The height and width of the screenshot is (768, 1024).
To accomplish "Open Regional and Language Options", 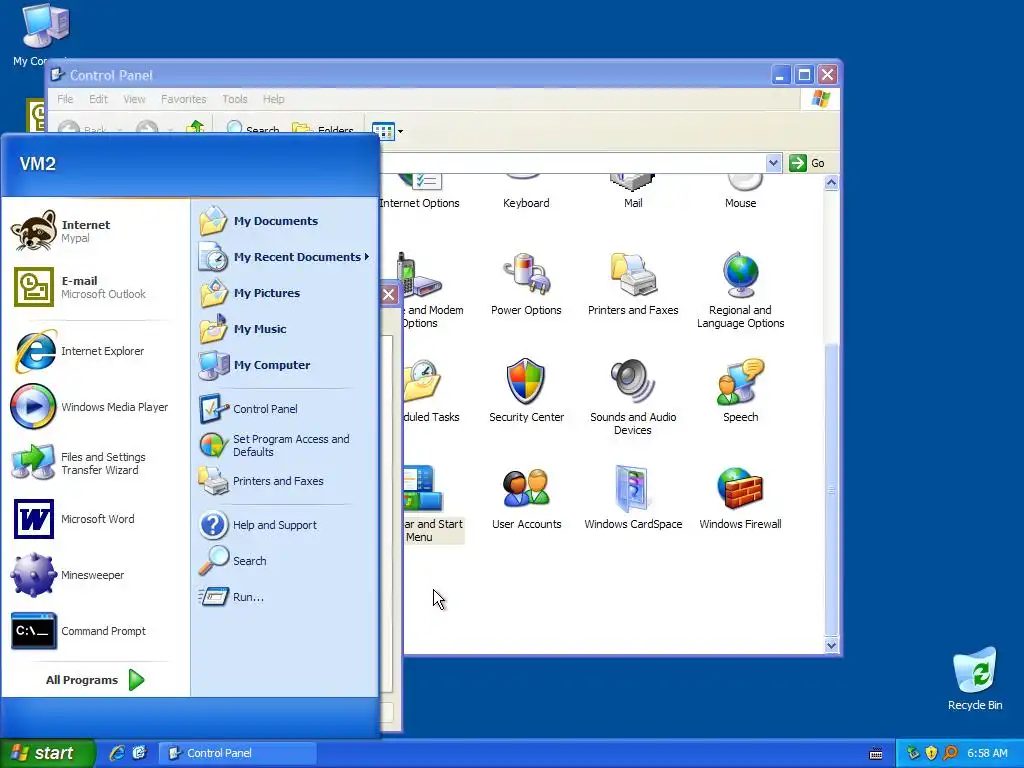I will (740, 291).
